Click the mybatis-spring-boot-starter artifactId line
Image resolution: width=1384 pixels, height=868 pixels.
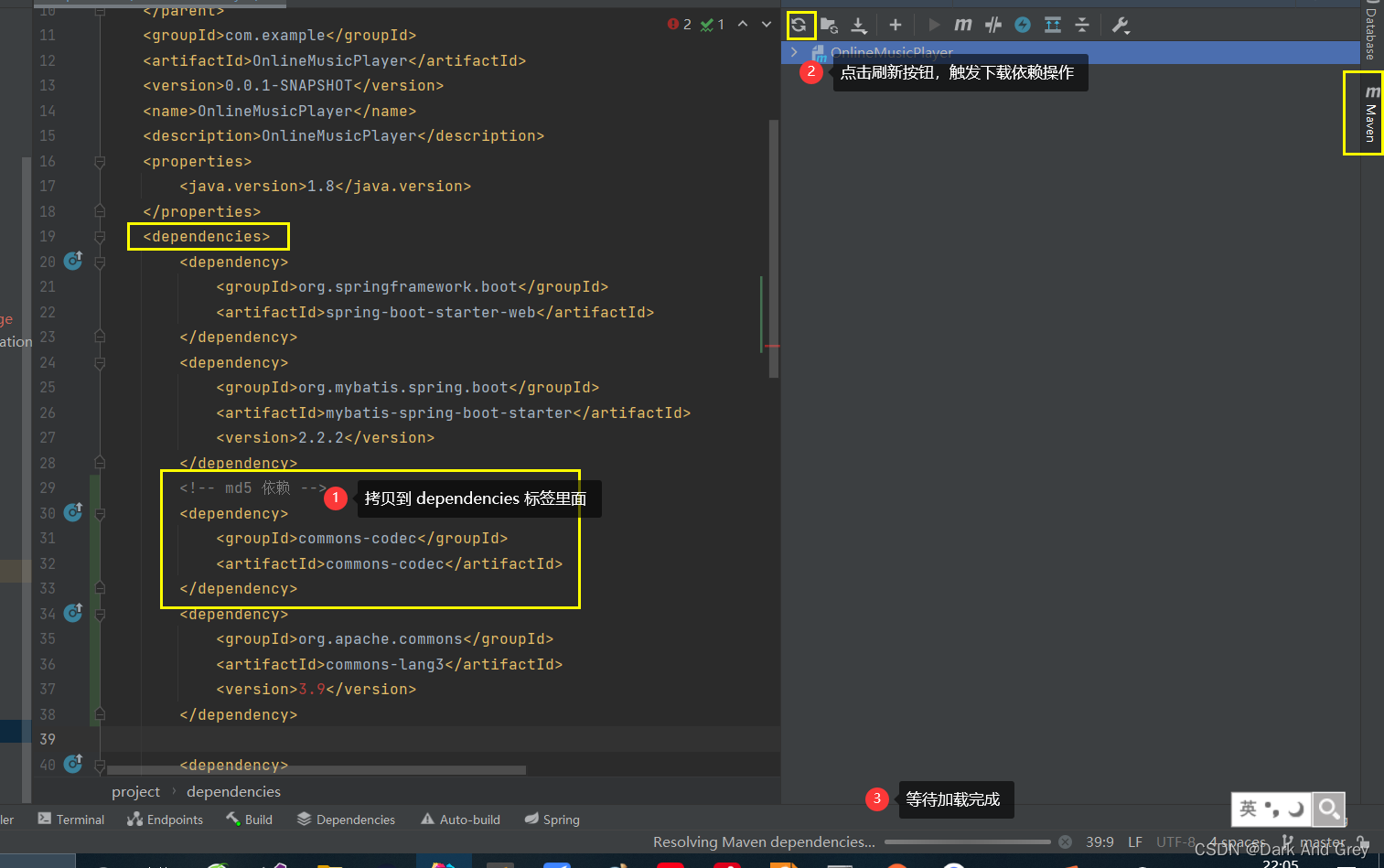tap(454, 413)
